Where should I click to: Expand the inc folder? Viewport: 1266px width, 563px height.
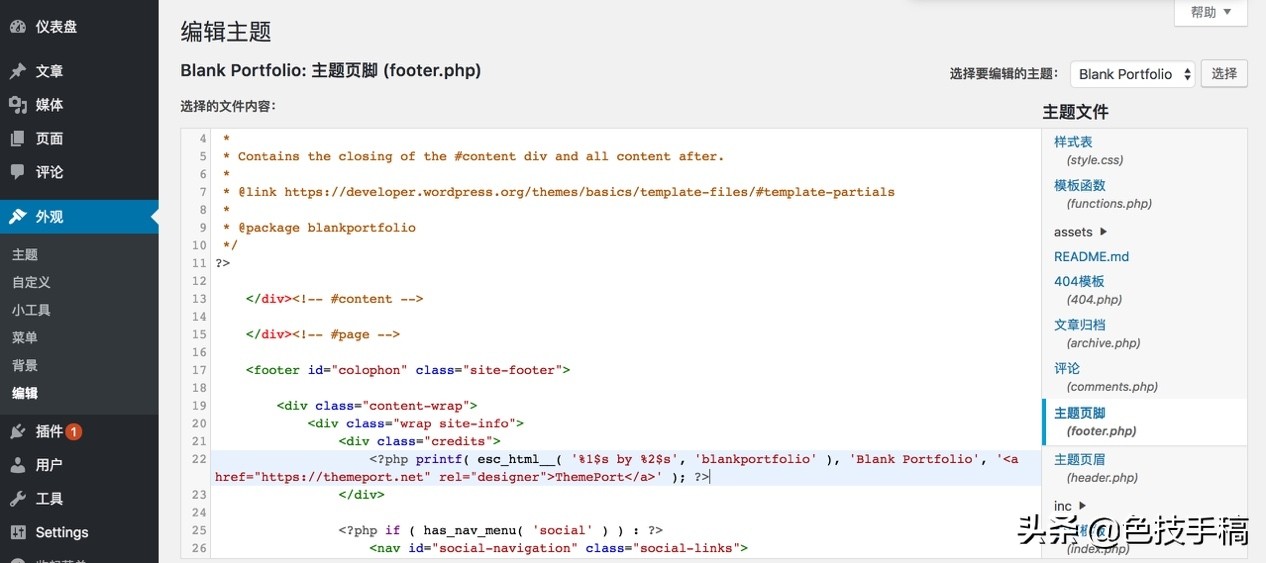[x=1070, y=507]
